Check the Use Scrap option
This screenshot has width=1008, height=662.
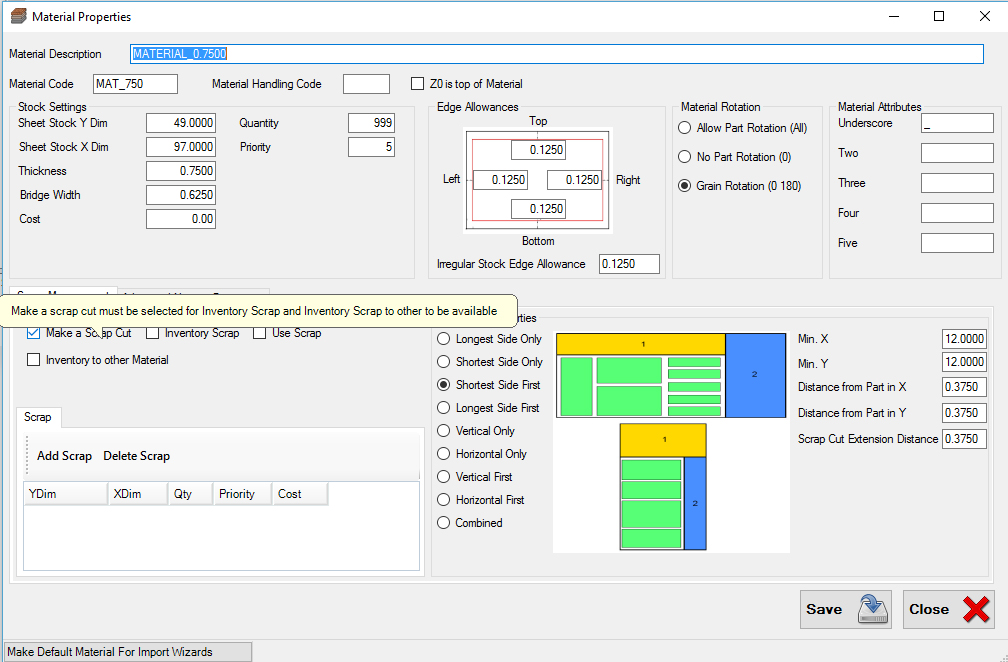pyautogui.click(x=257, y=333)
